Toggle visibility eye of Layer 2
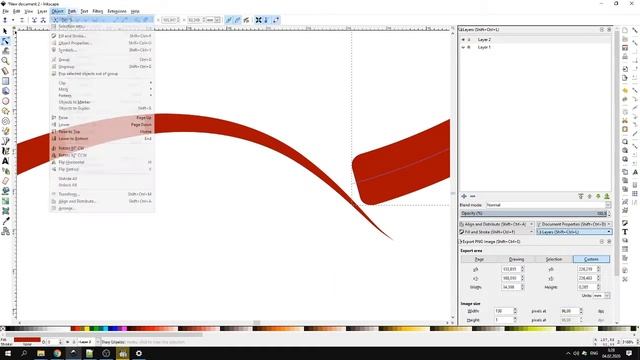This screenshot has width=640, height=360. pos(463,40)
